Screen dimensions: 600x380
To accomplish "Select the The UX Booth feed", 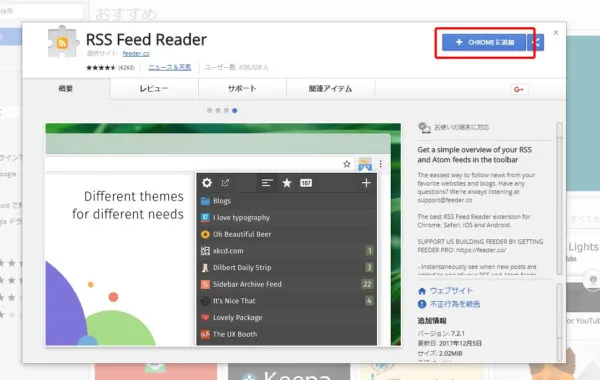I will click(287, 334).
